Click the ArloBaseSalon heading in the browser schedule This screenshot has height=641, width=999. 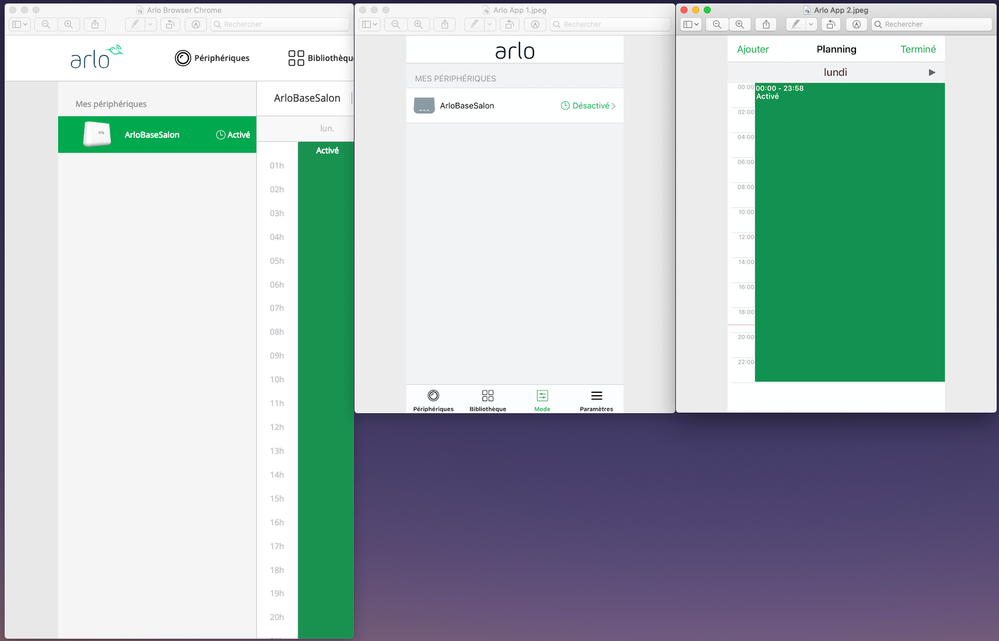click(x=307, y=98)
